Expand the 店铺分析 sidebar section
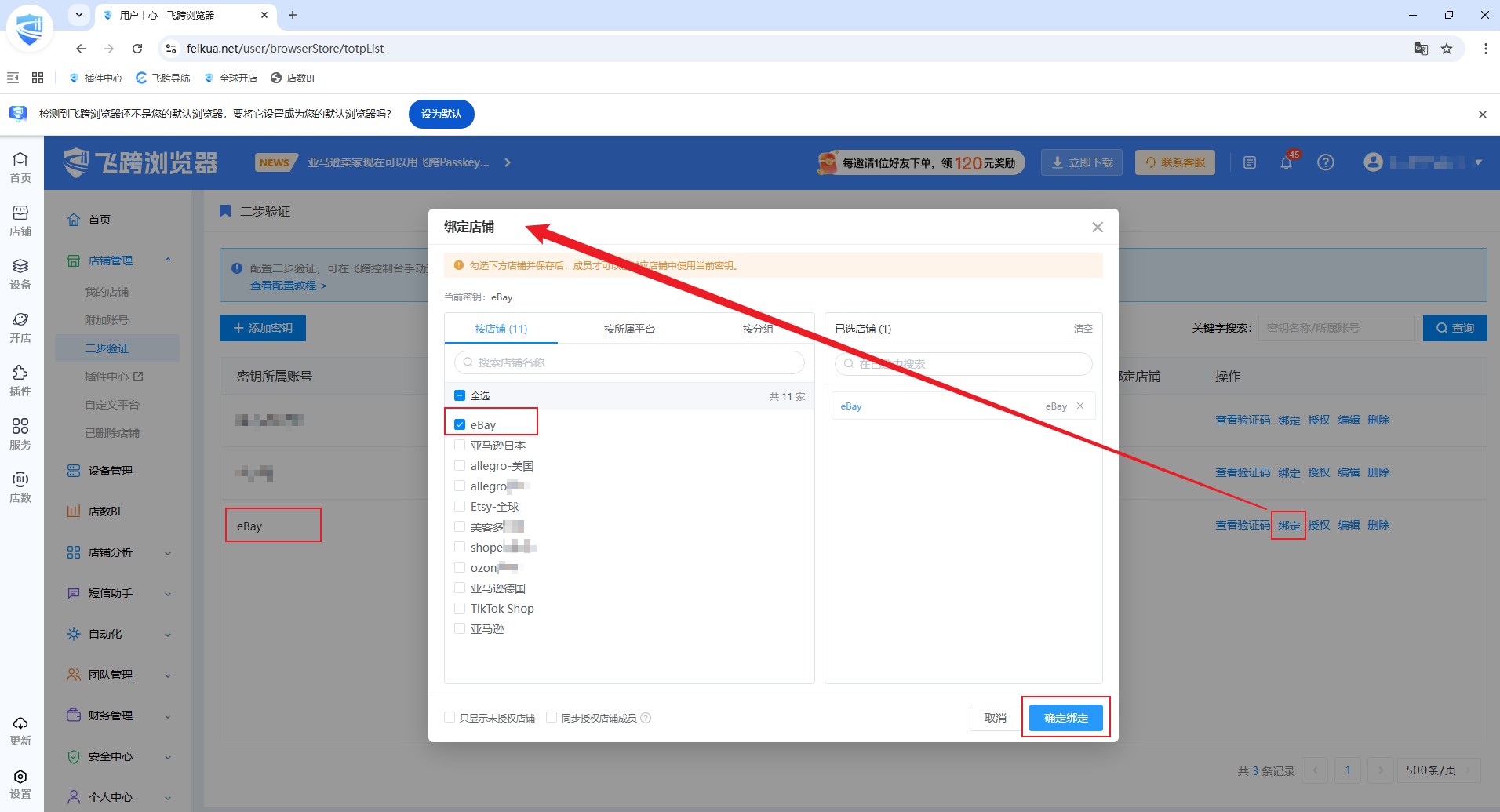The image size is (1500, 812). point(168,552)
